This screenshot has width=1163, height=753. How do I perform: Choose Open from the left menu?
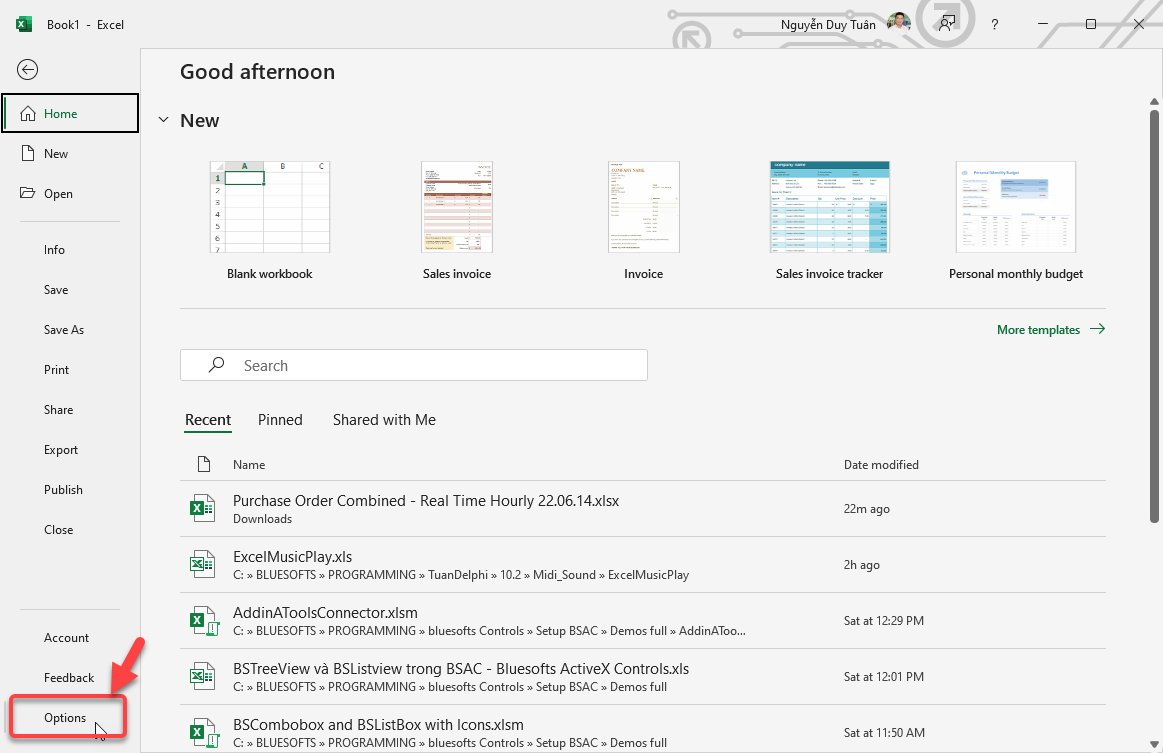(70, 194)
